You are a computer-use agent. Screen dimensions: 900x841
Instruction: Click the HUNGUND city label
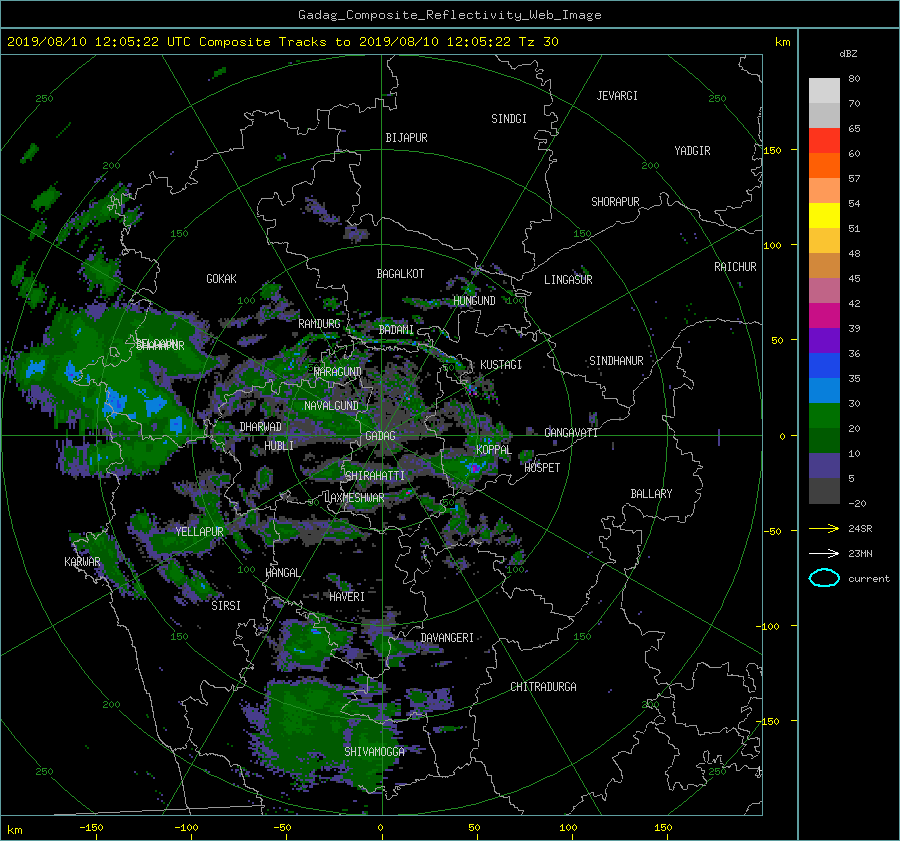(x=474, y=301)
